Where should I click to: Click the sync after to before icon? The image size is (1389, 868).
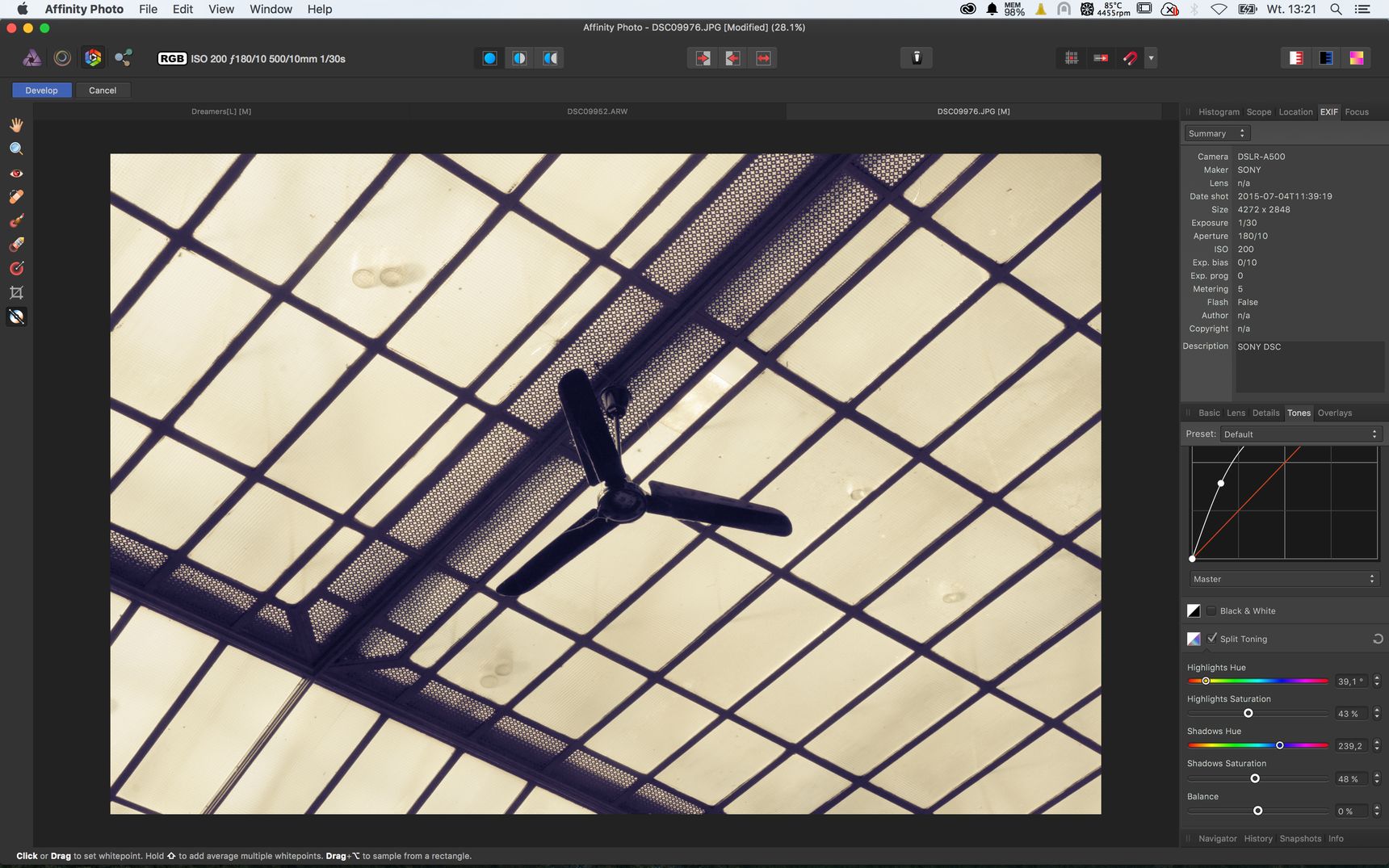click(x=703, y=58)
